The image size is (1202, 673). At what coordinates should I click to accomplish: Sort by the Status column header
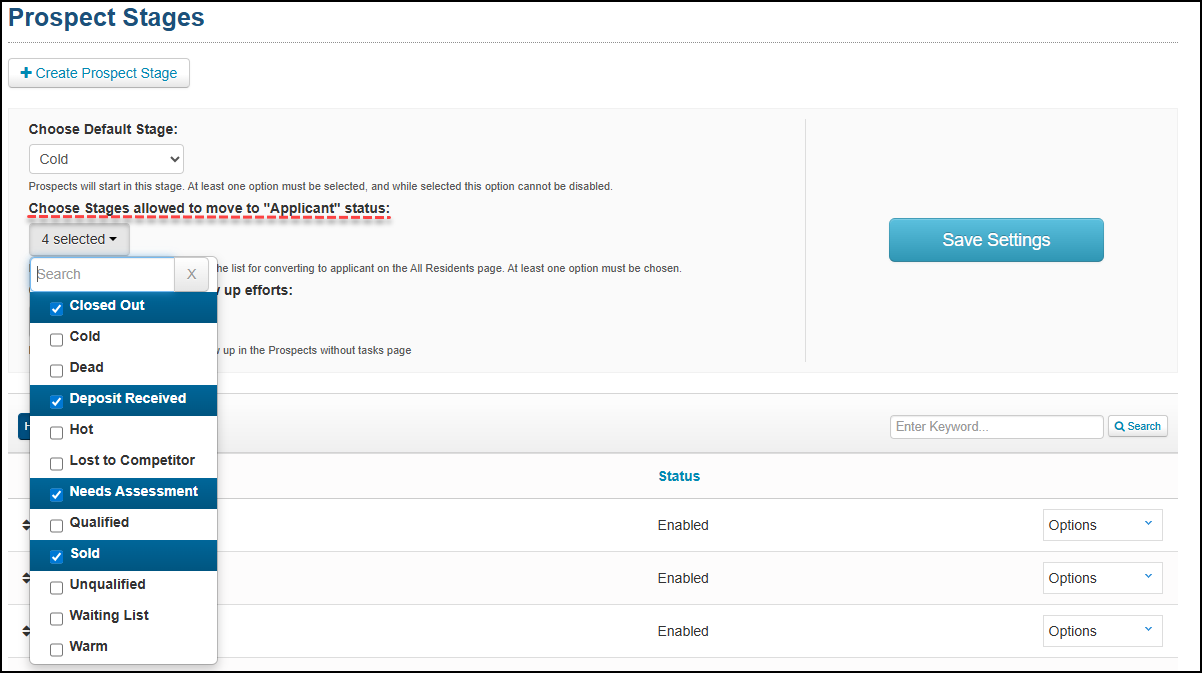click(679, 476)
